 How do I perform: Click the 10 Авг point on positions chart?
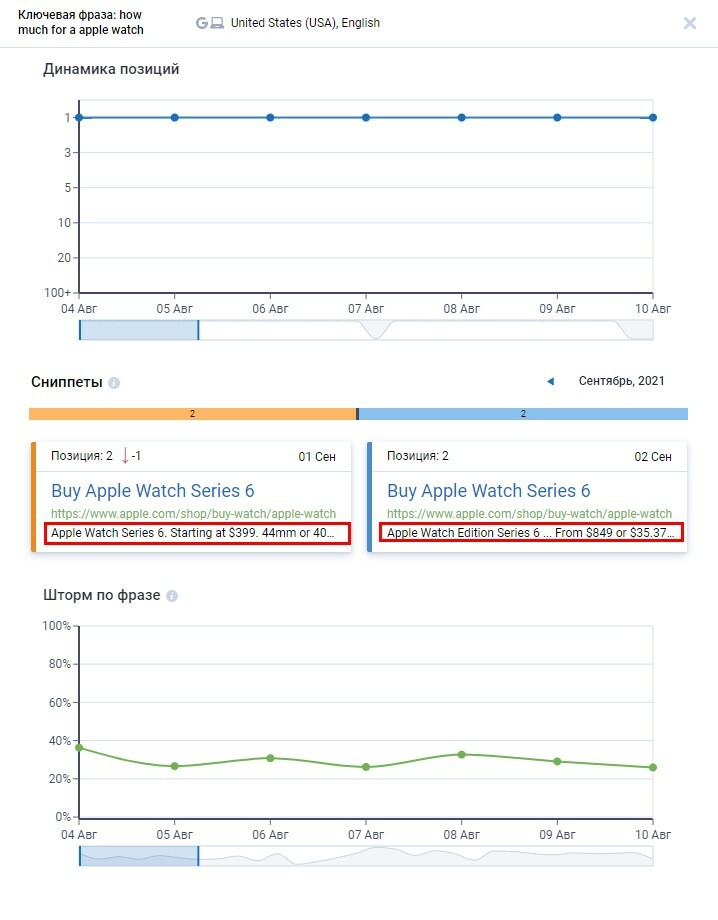click(653, 117)
